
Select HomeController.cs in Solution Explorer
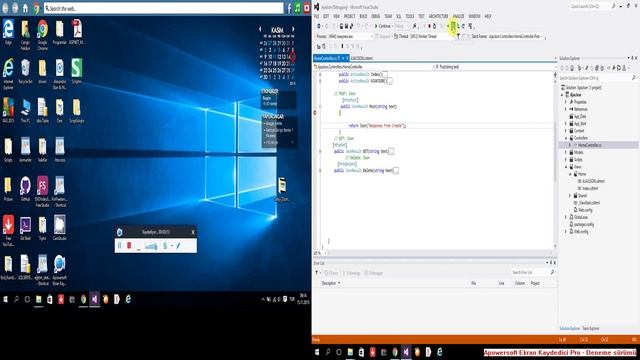click(590, 145)
